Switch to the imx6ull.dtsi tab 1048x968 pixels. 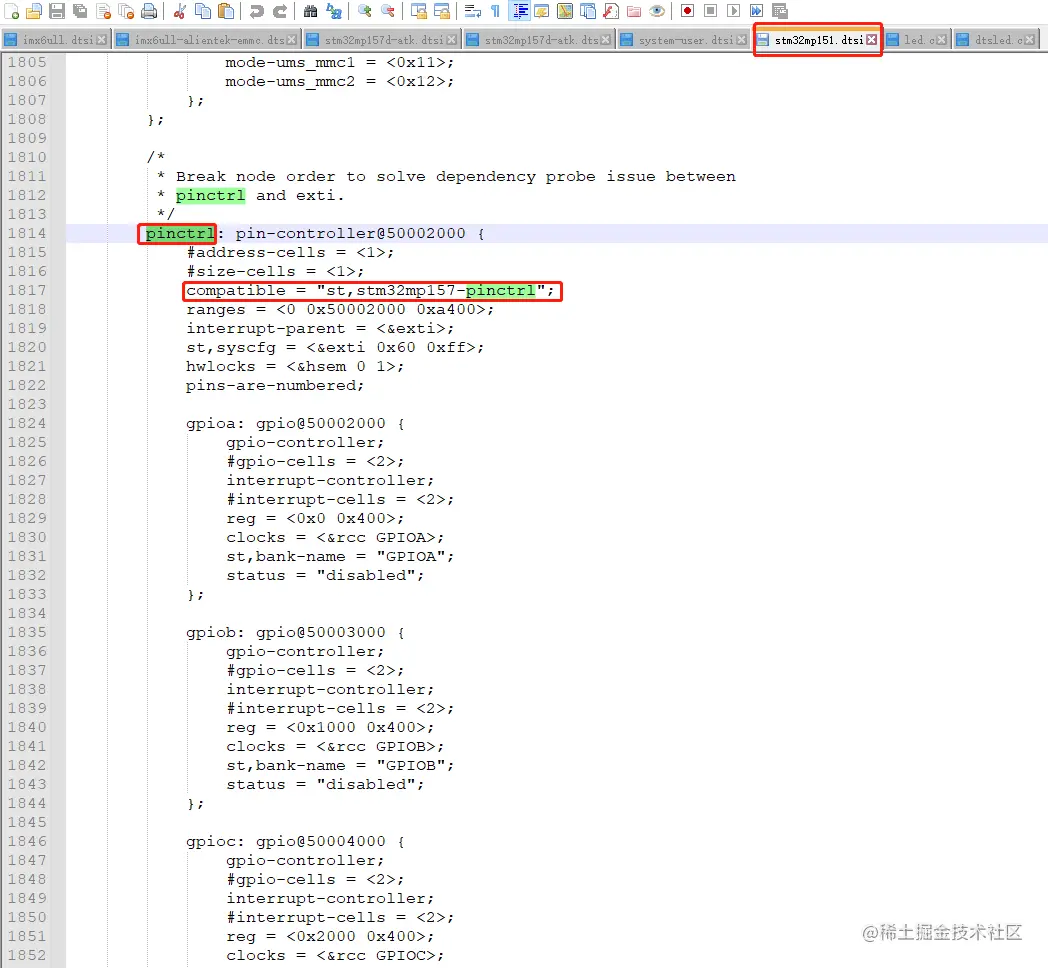click(55, 40)
